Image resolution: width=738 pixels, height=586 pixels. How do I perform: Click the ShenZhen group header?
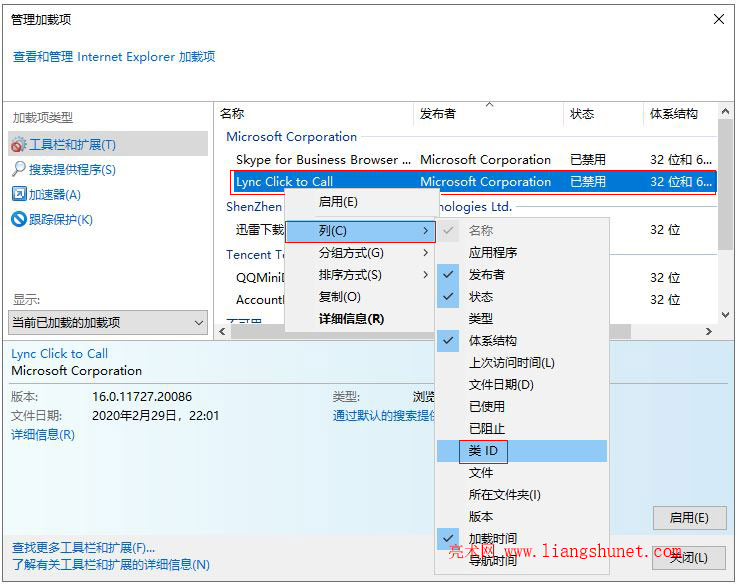pos(254,207)
